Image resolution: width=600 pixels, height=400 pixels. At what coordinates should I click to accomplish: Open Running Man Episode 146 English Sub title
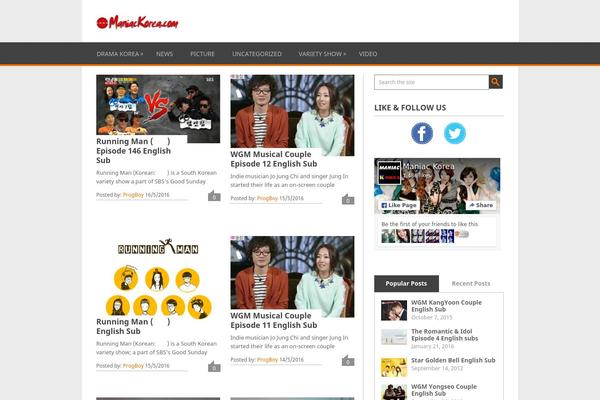tap(134, 151)
